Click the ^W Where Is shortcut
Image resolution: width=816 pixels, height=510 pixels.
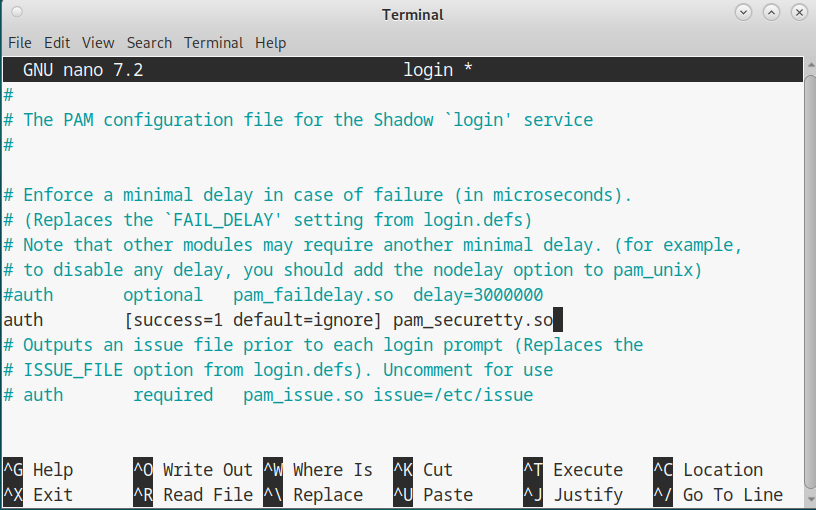pos(318,470)
